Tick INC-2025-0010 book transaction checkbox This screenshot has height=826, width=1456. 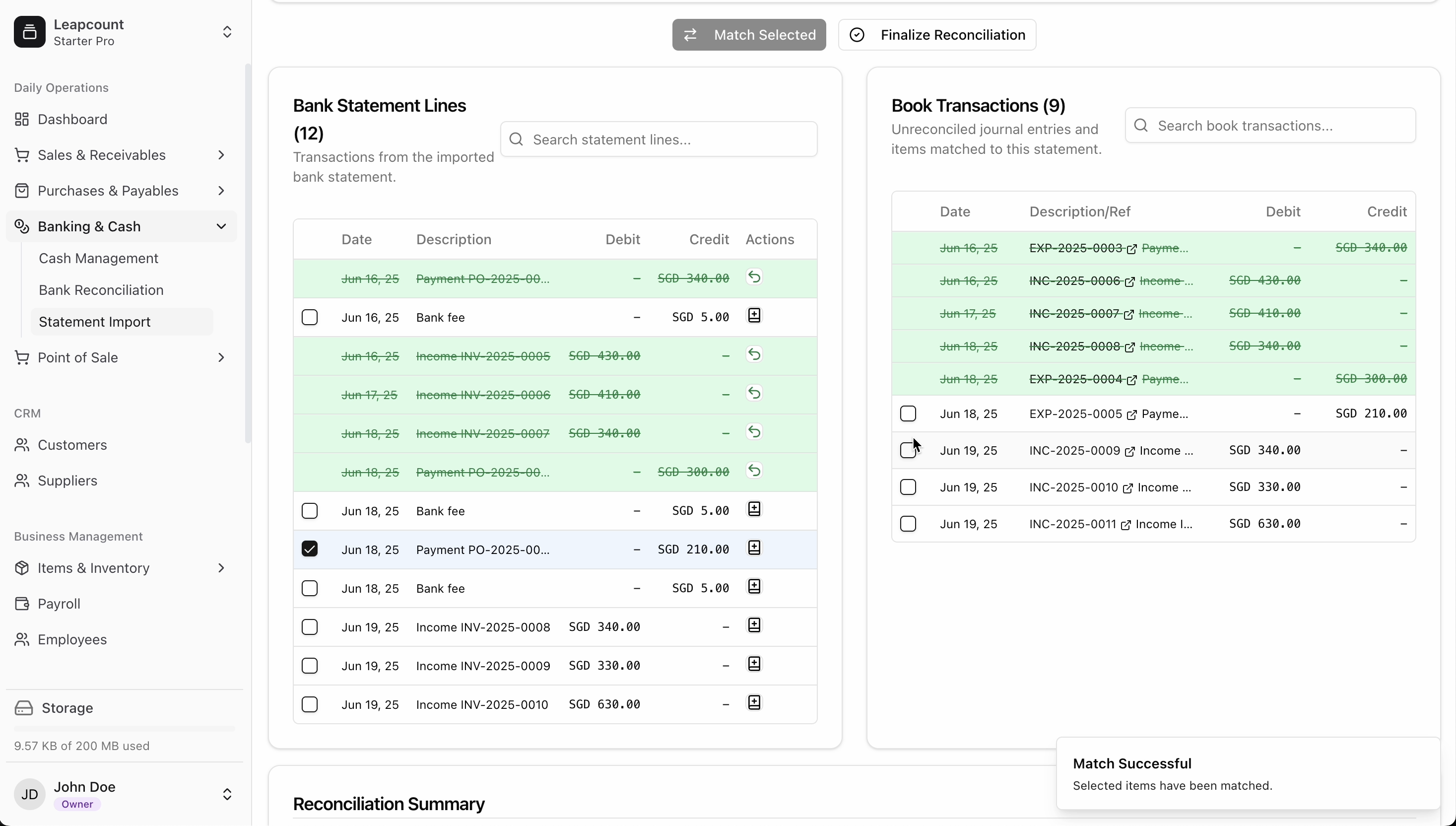click(908, 487)
